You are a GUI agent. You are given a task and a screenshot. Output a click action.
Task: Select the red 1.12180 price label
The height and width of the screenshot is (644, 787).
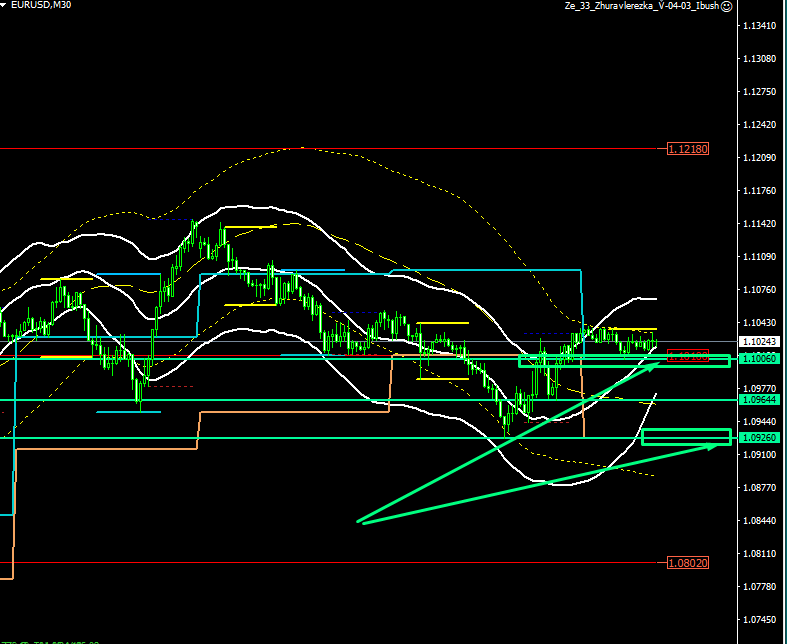point(687,149)
